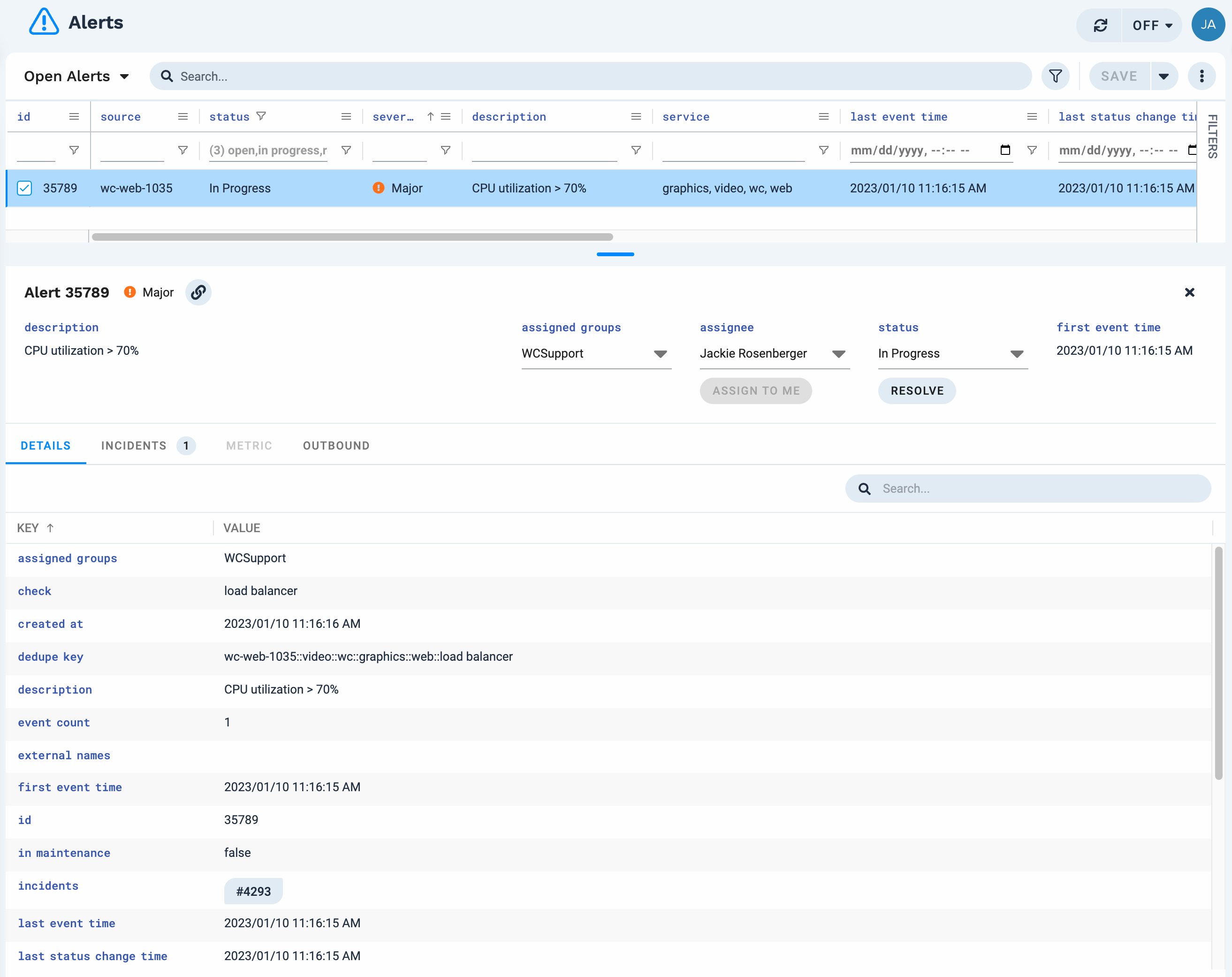The height and width of the screenshot is (977, 1232).
Task: Uncheck the checkbox on alert row 35789
Action: point(24,188)
